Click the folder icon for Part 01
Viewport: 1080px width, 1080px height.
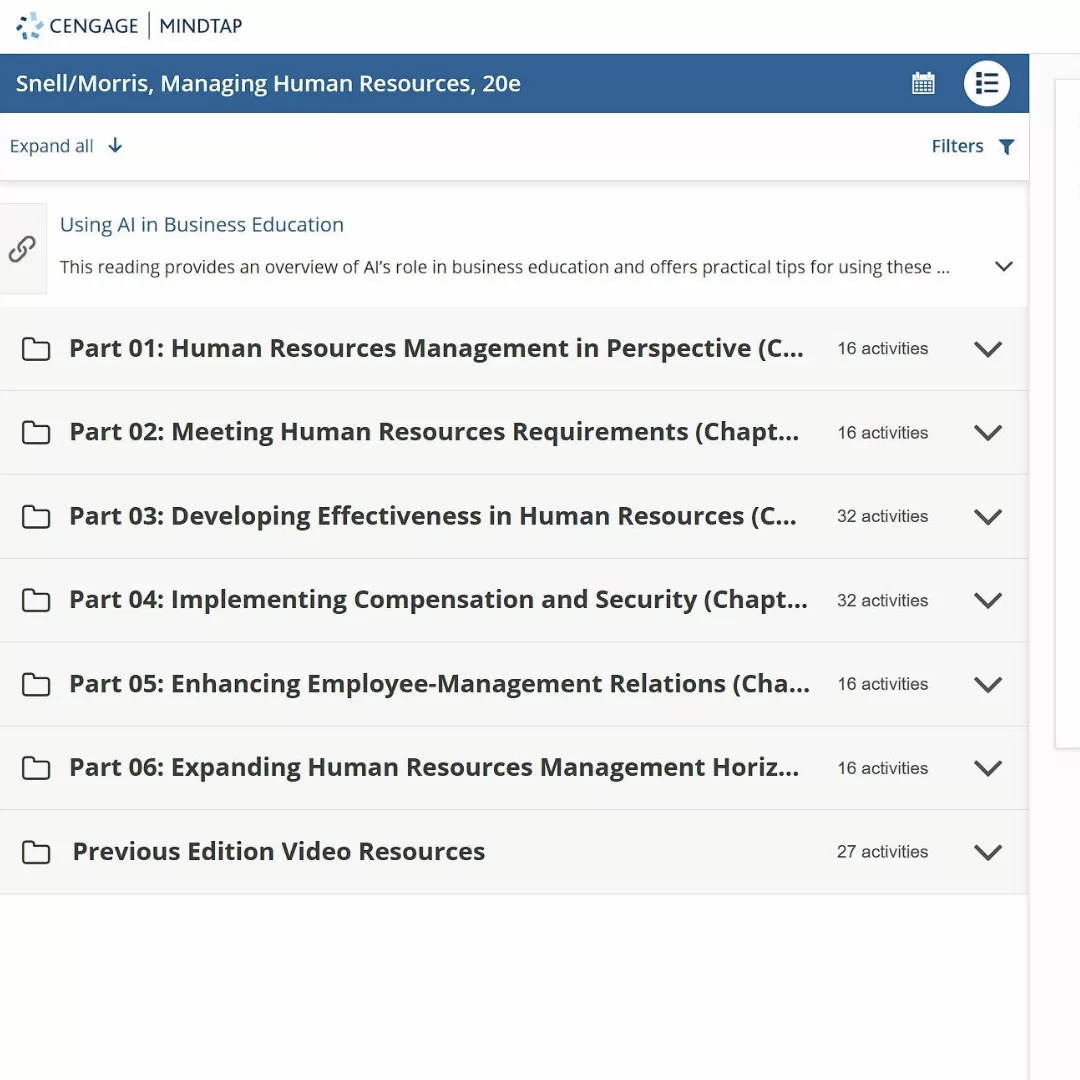point(36,349)
